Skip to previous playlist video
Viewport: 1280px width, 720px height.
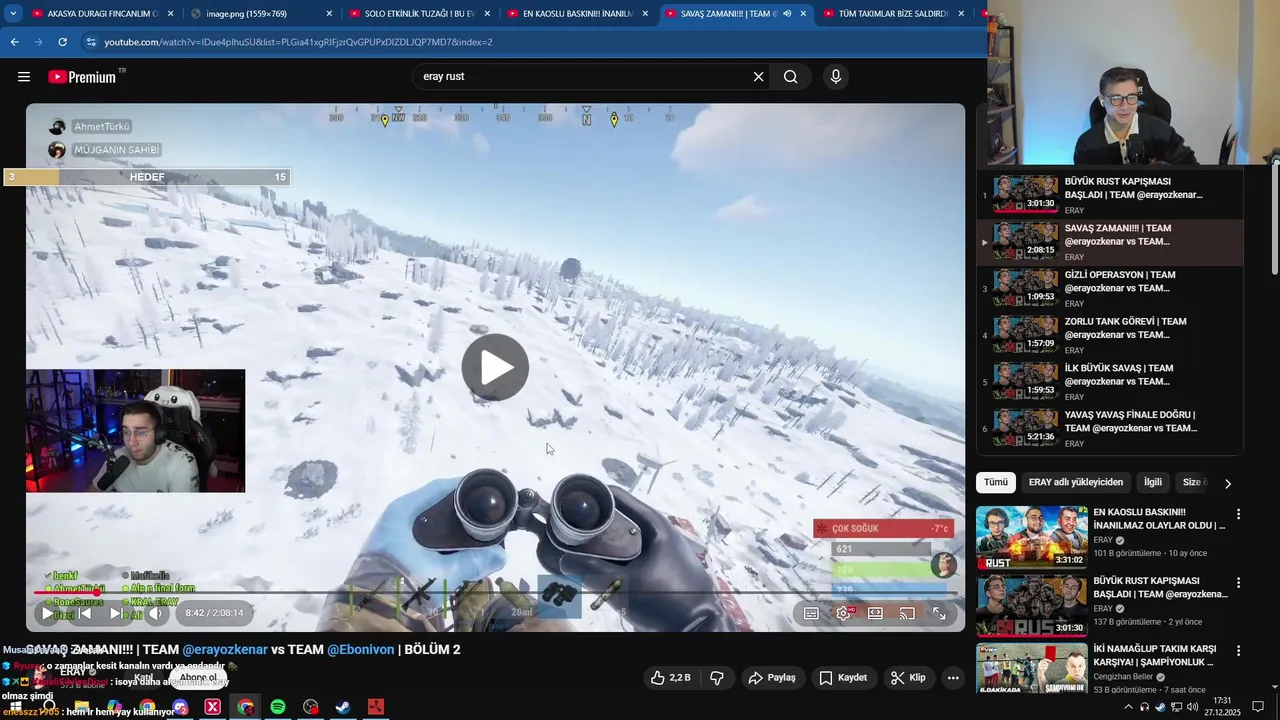[85, 613]
